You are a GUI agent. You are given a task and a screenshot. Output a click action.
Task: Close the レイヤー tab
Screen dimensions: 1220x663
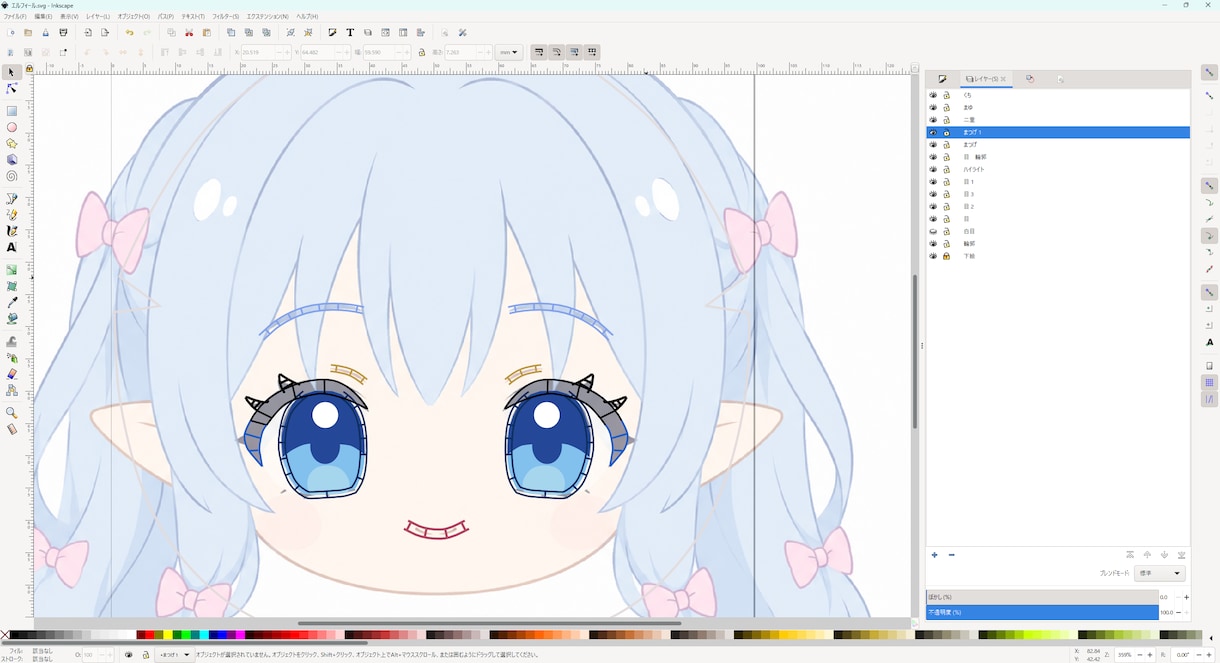tap(1004, 78)
